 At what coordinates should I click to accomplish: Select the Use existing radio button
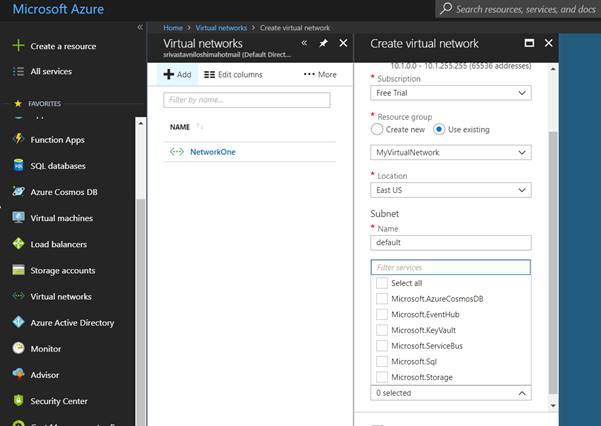click(439, 130)
